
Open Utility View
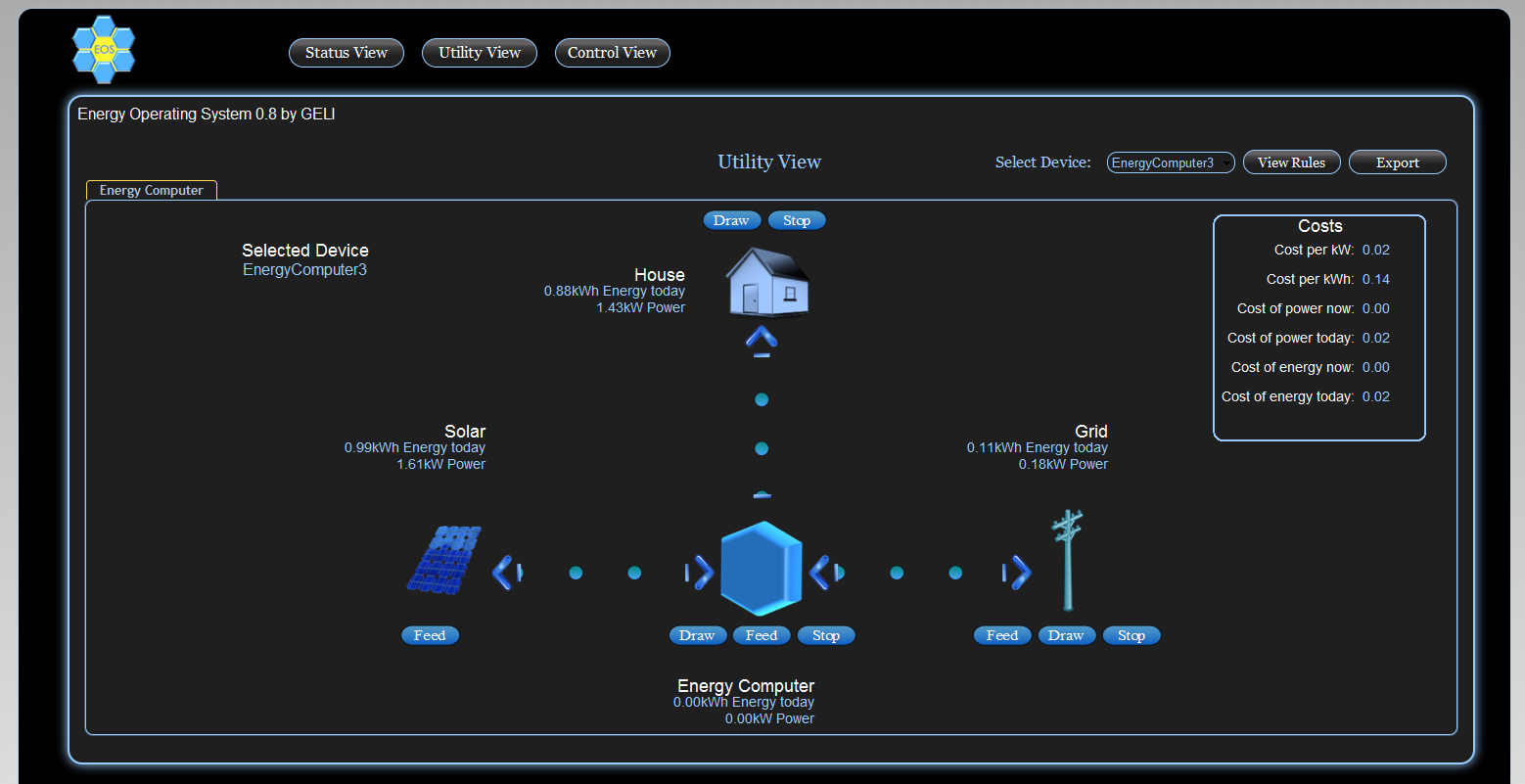480,53
